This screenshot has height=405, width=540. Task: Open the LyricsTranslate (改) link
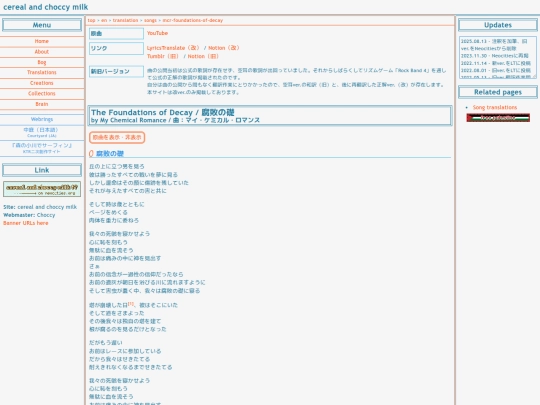[173, 48]
